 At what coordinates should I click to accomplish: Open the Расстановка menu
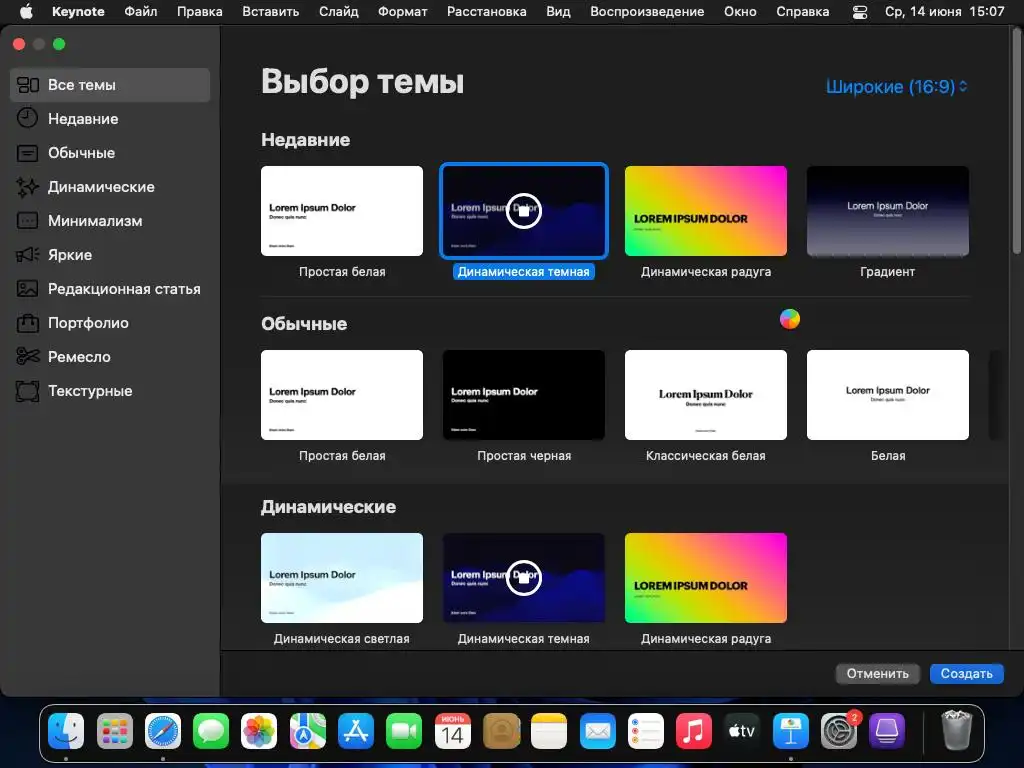point(487,11)
